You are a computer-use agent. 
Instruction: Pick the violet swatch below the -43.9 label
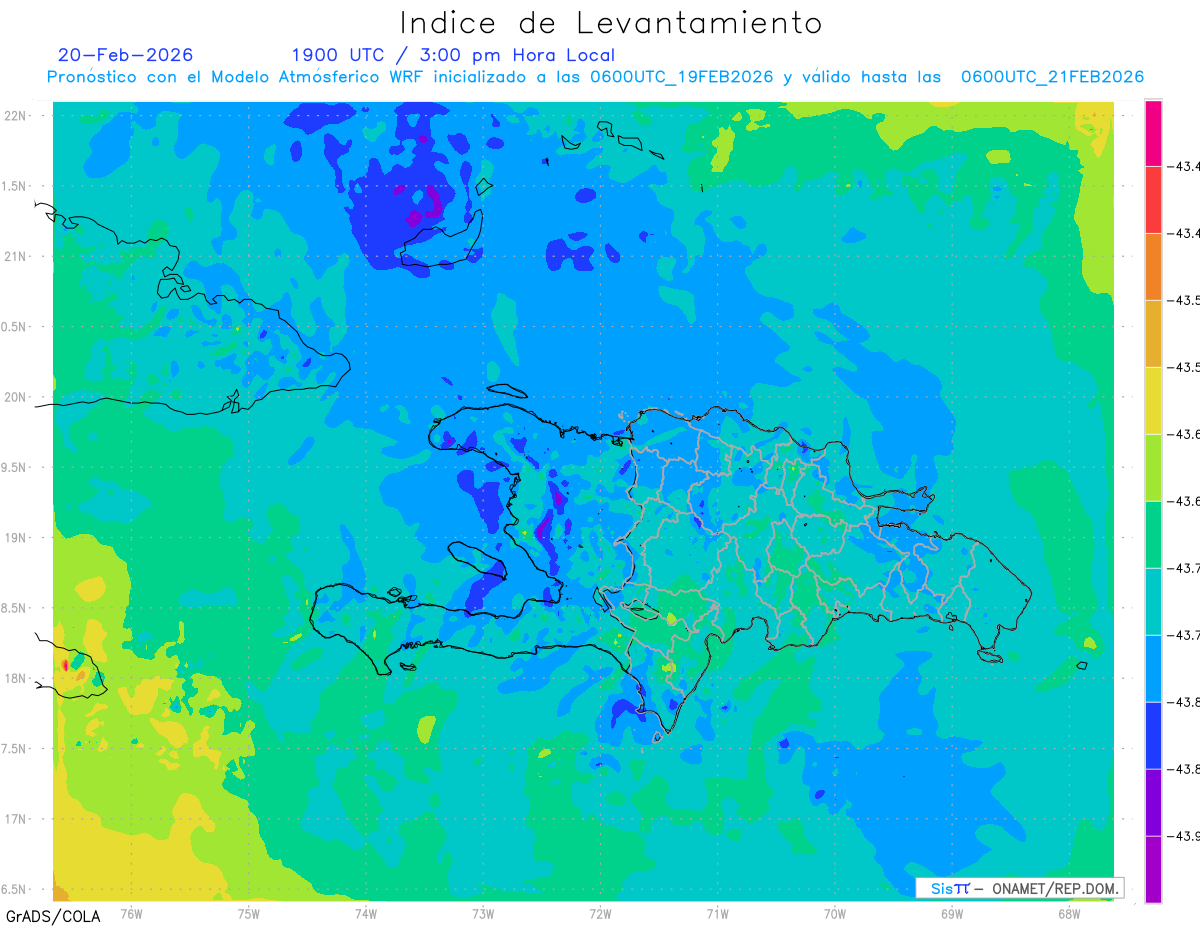[1153, 870]
